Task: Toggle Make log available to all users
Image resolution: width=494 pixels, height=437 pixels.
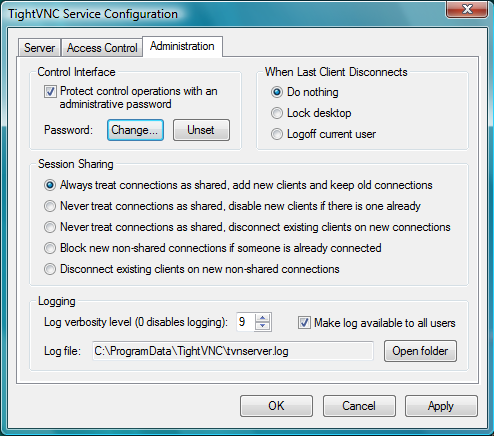Action: tap(304, 323)
